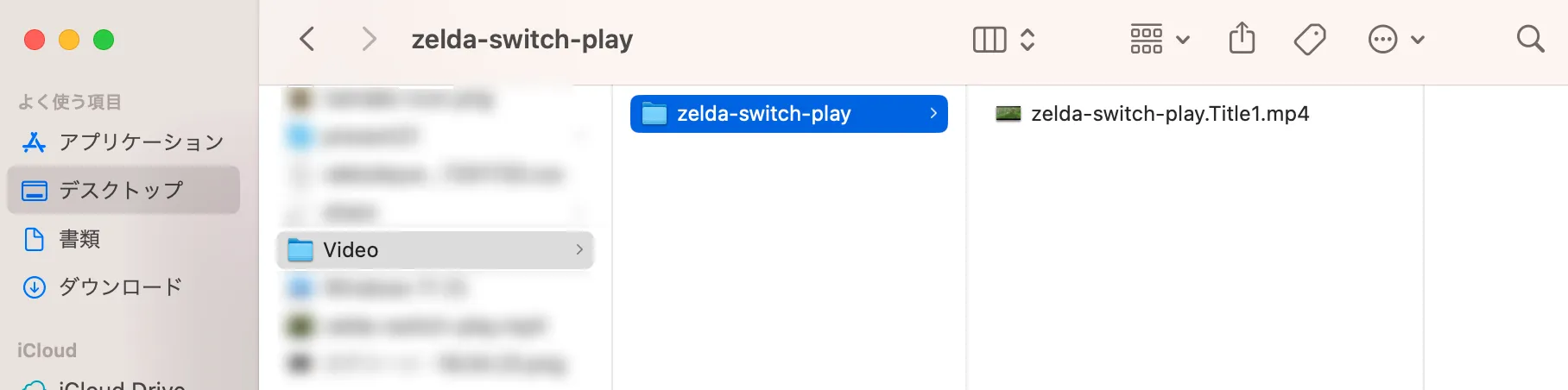Screen dimensions: 1568x390
Task: Click the Edit Tags icon
Action: [1310, 40]
